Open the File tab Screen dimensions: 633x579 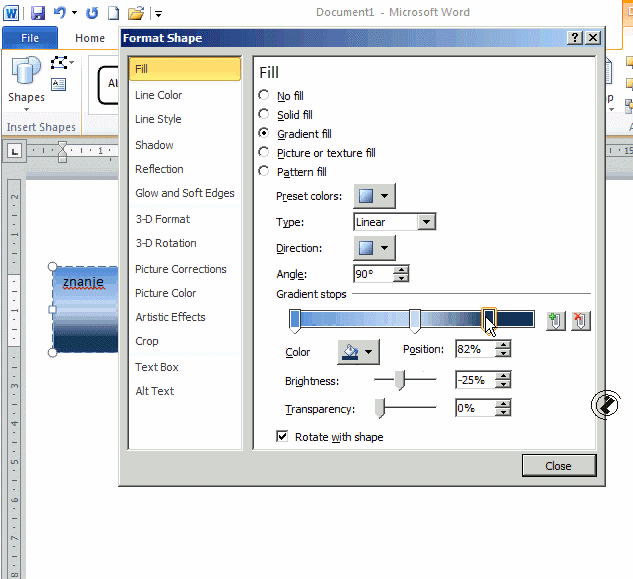click(x=30, y=38)
